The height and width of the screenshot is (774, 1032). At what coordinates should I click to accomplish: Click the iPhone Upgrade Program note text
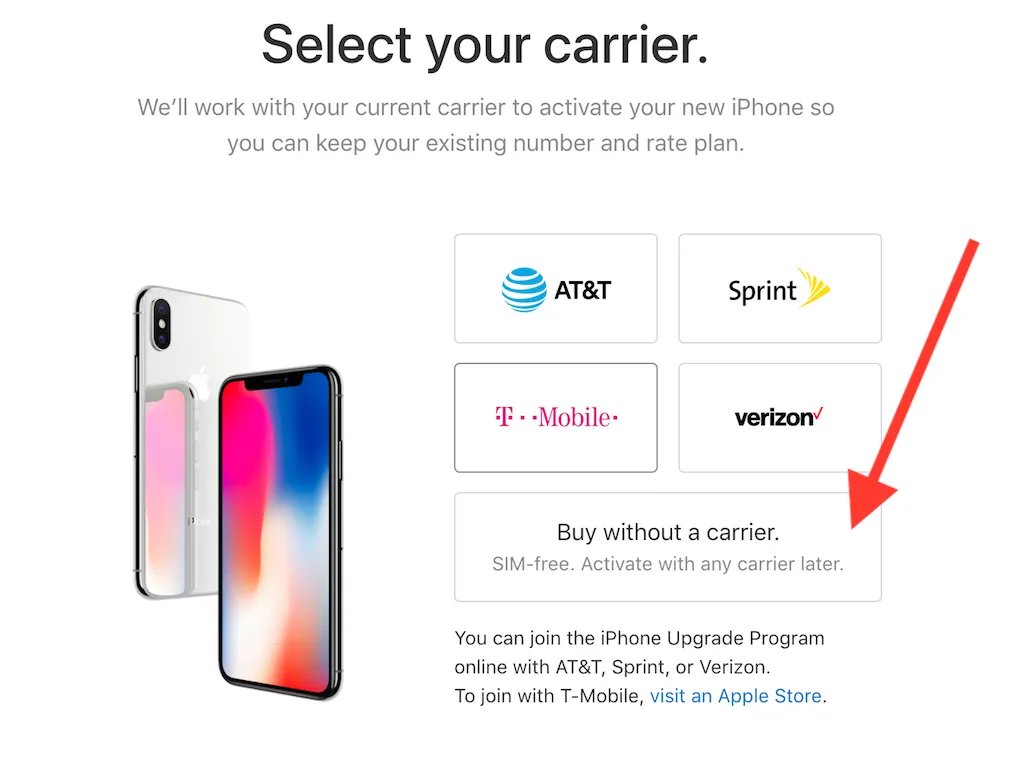coord(640,667)
